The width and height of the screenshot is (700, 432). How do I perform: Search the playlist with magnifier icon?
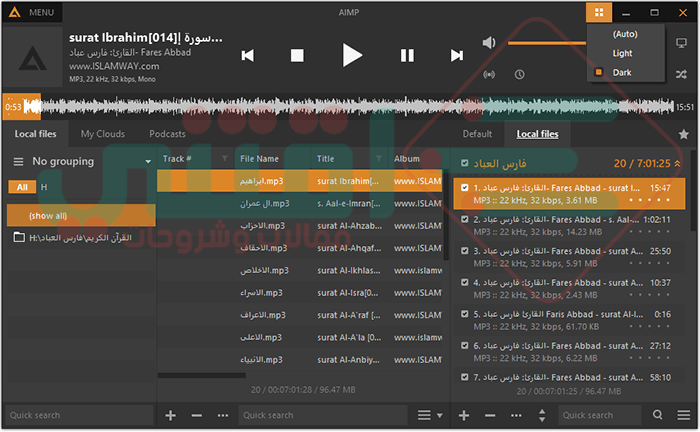(658, 415)
